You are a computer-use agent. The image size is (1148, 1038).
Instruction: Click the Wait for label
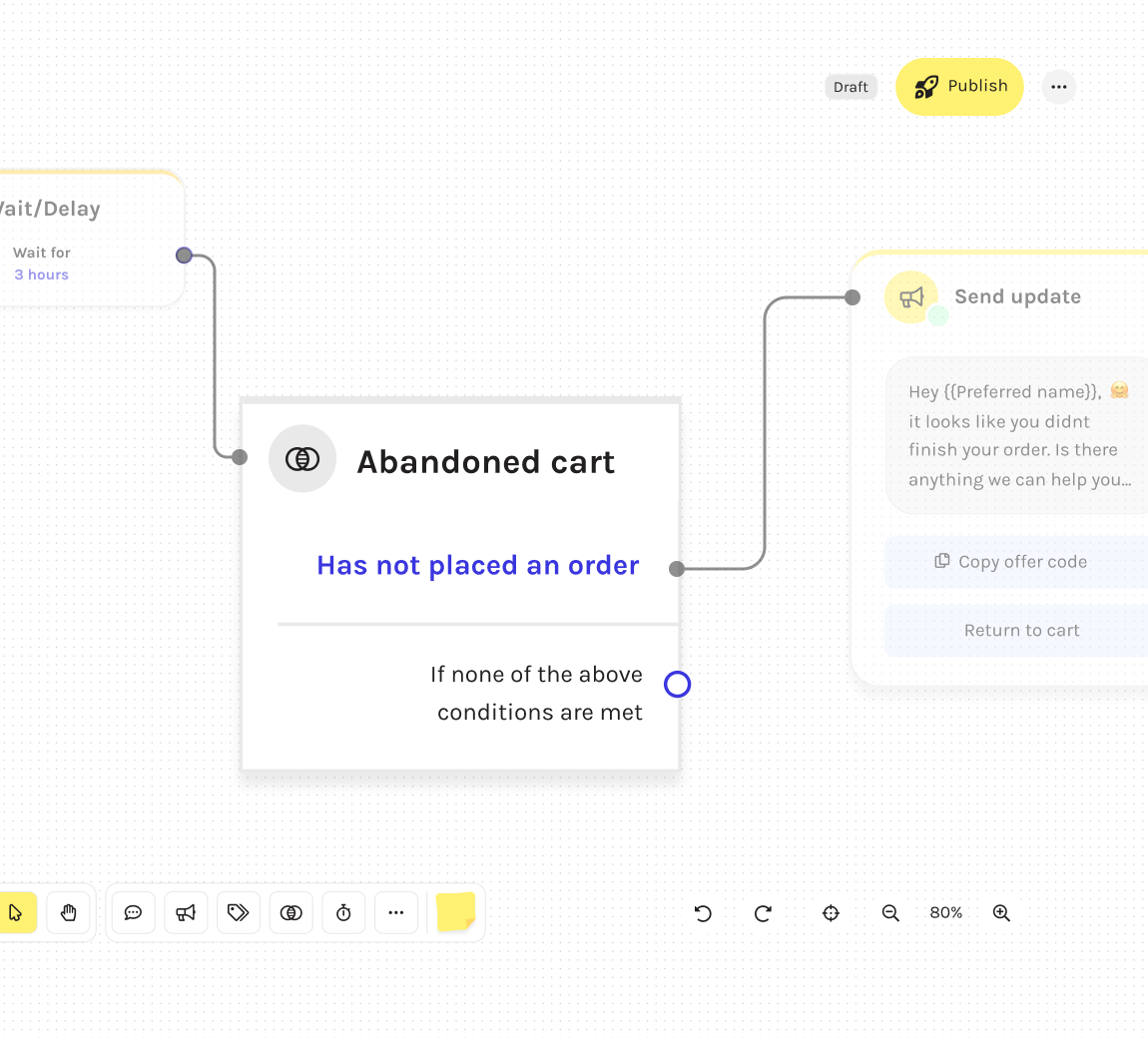click(x=42, y=253)
